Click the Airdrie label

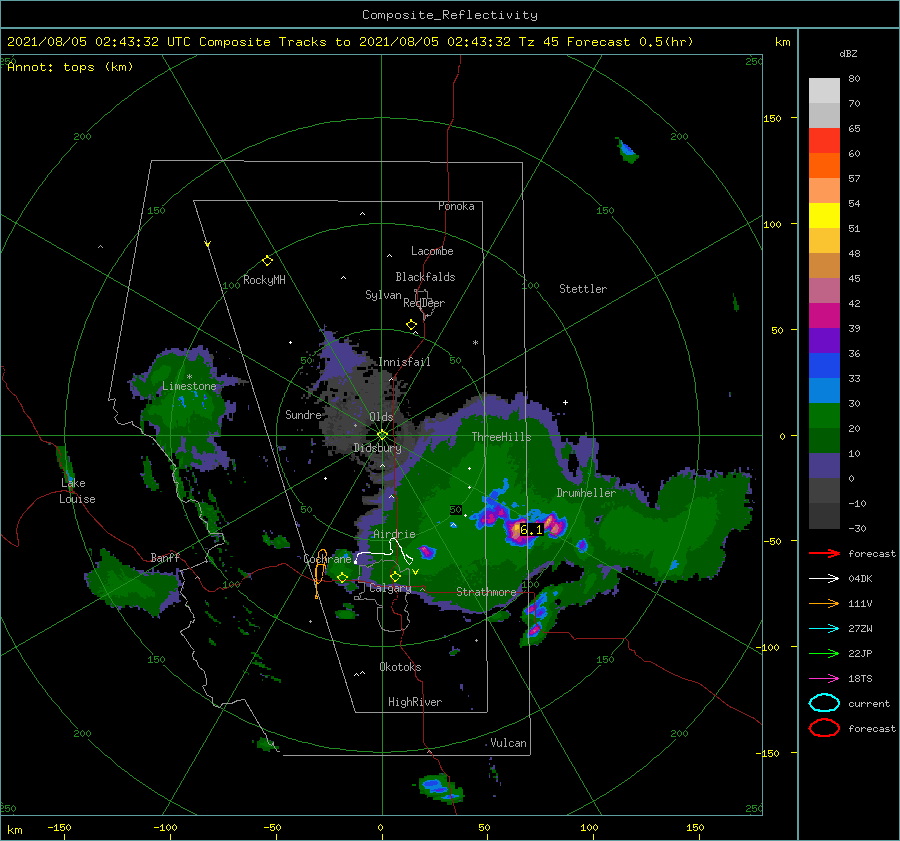pyautogui.click(x=394, y=534)
